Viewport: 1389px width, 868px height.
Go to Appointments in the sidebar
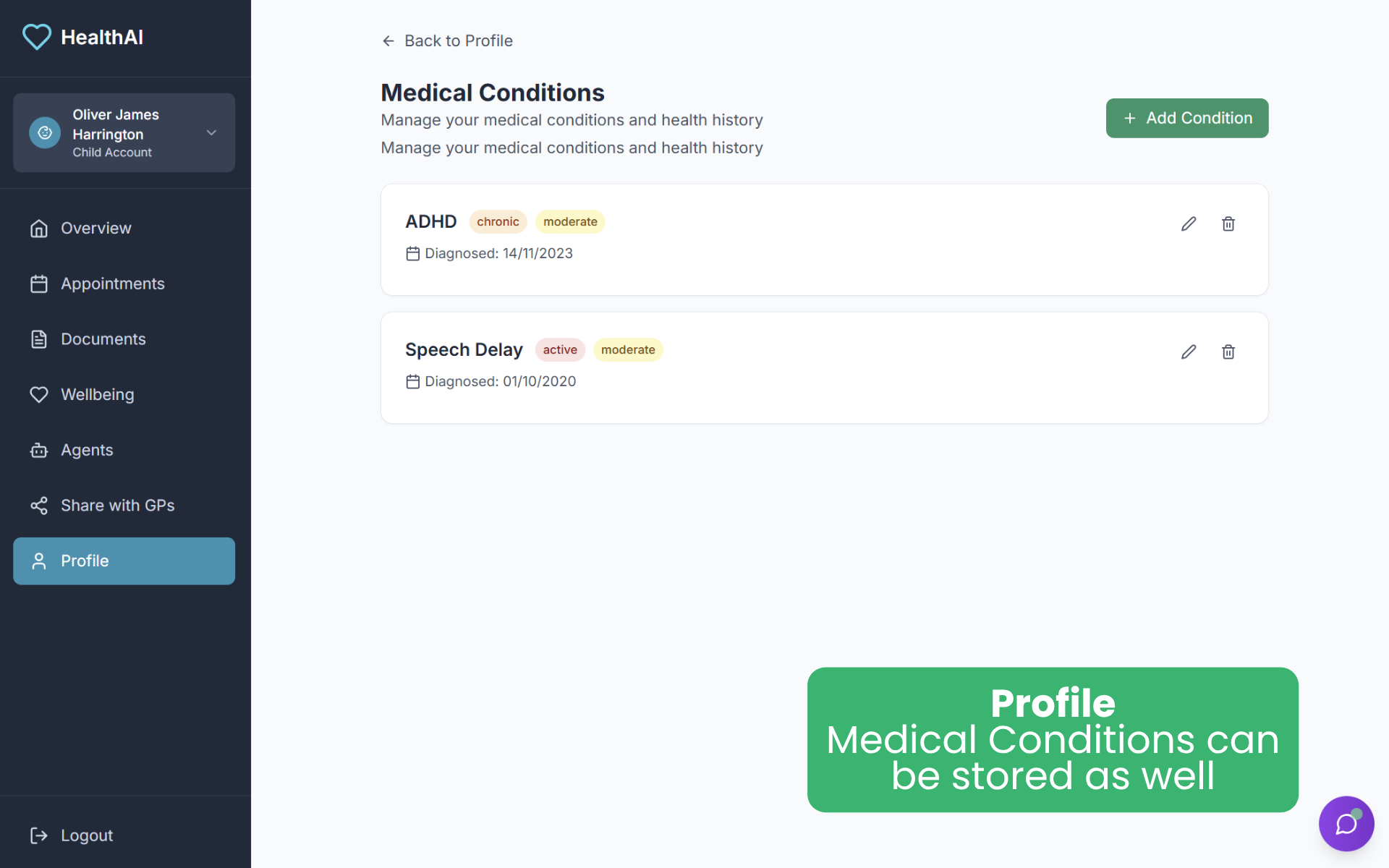click(x=112, y=284)
